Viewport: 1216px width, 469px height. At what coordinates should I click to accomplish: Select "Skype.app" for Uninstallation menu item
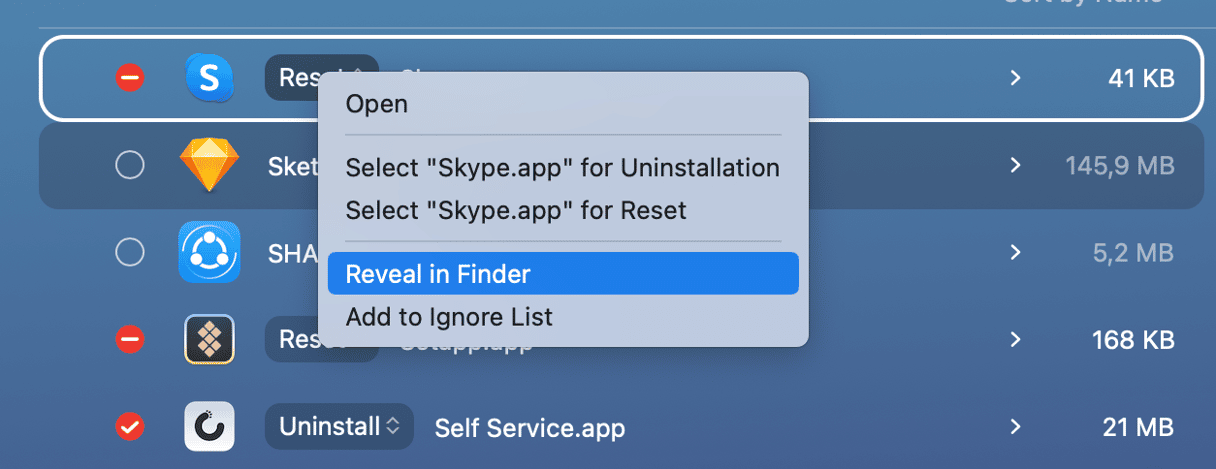click(562, 168)
